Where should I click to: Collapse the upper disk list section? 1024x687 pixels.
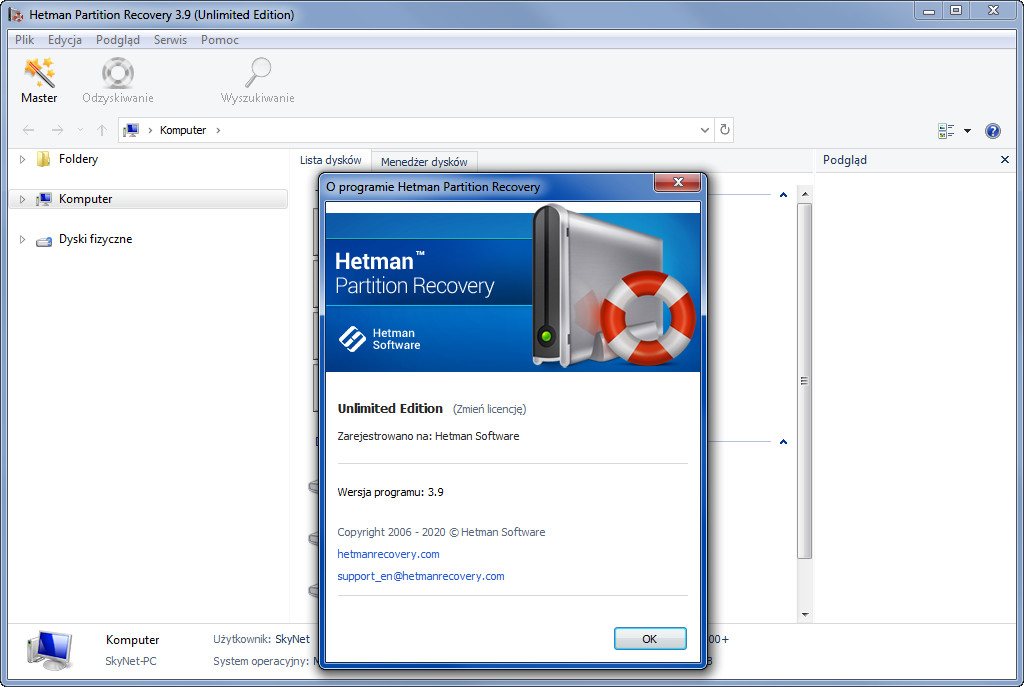click(x=783, y=195)
